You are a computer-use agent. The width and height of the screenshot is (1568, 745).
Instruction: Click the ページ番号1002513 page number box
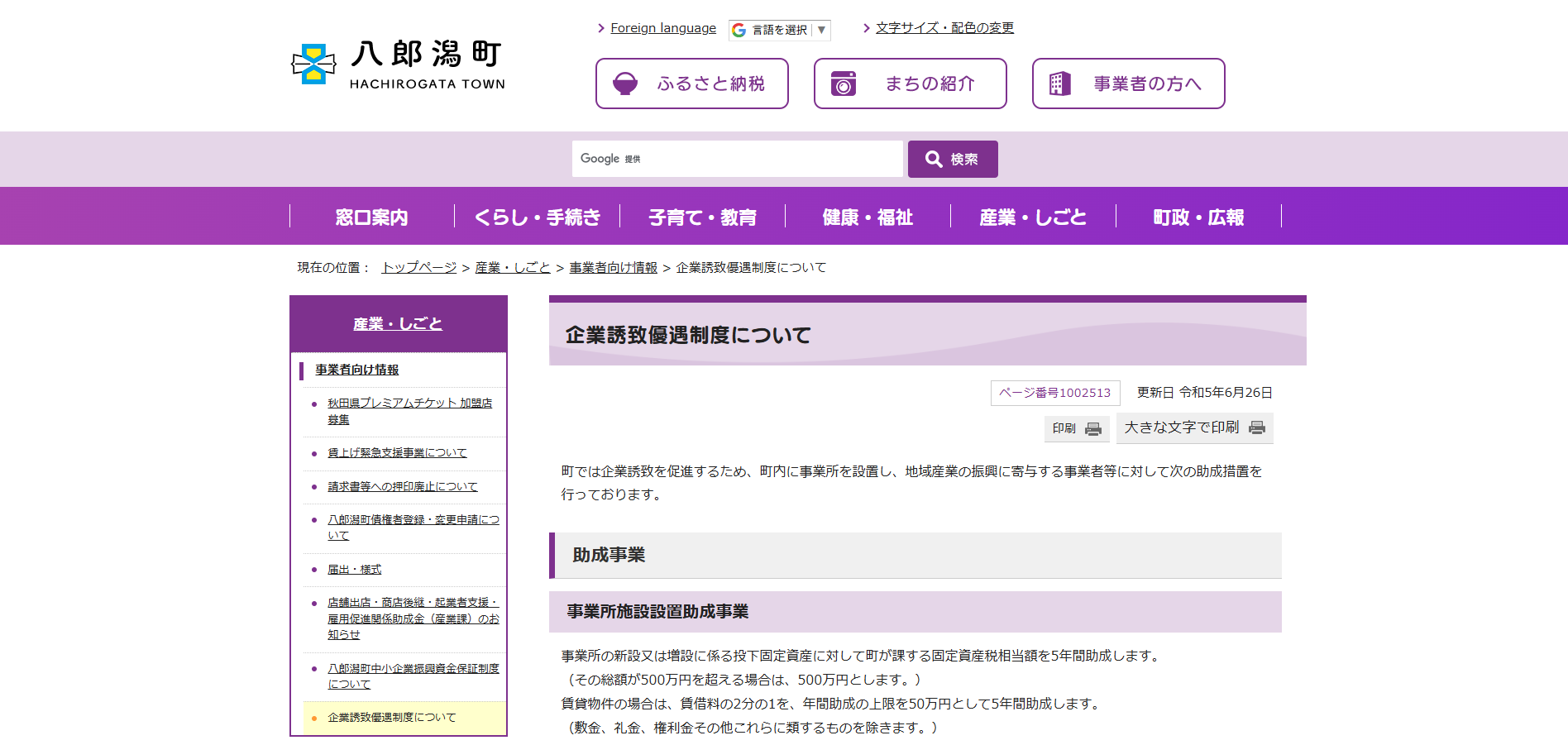(x=1055, y=393)
